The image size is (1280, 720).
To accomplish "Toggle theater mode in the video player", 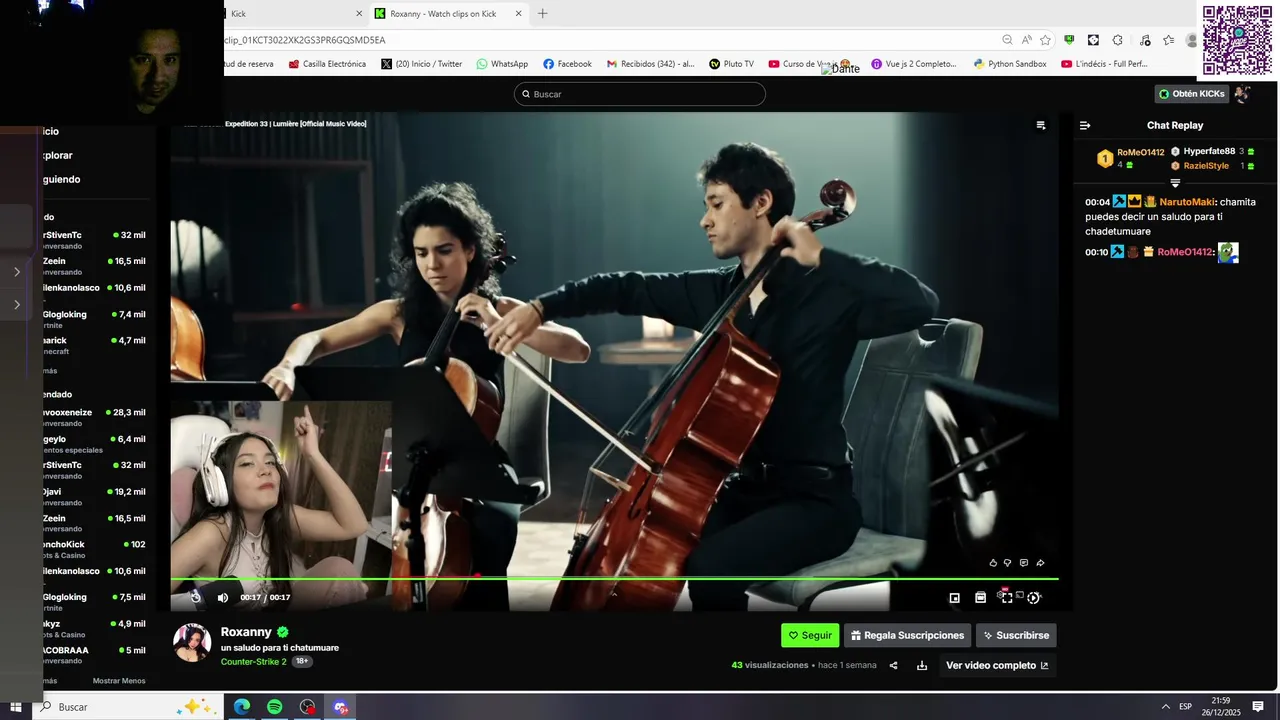I will pyautogui.click(x=981, y=597).
